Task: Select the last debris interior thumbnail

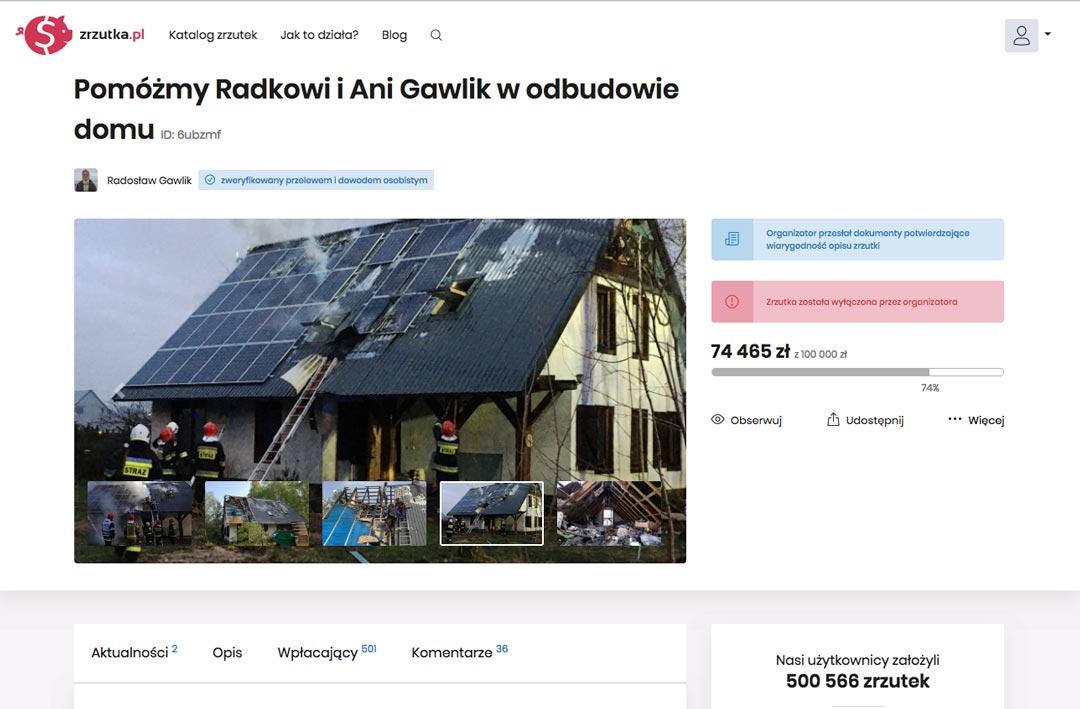Action: click(609, 513)
